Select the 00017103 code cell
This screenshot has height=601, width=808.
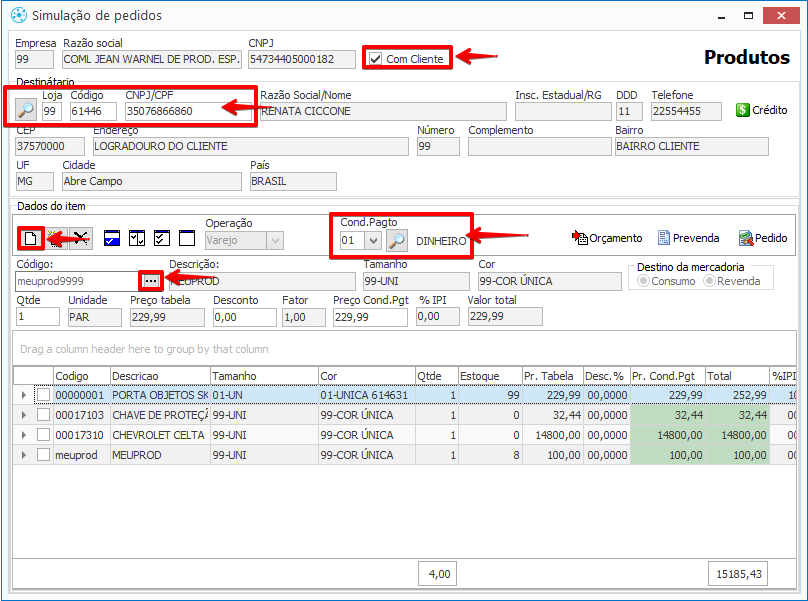coord(82,415)
